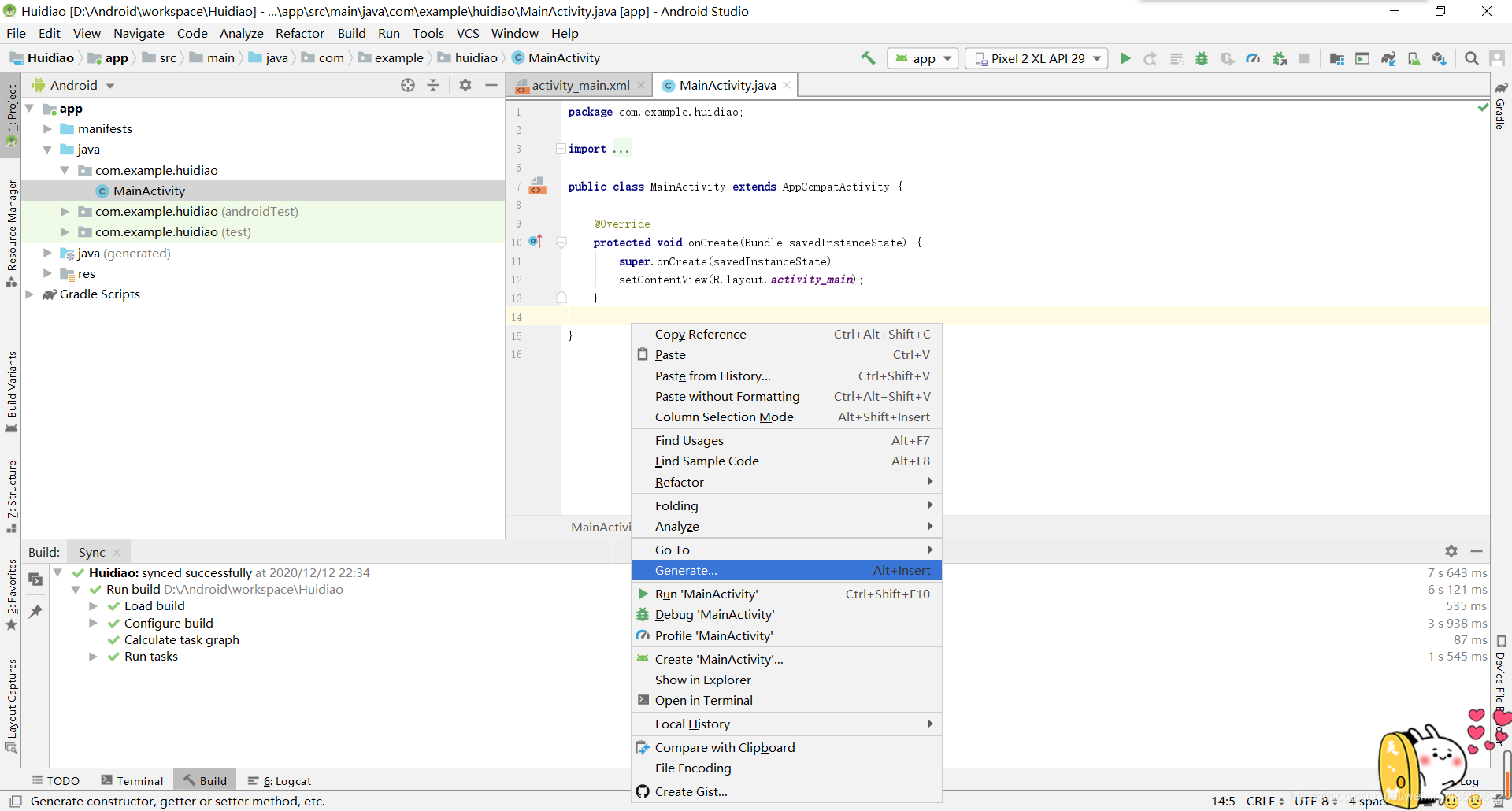Open the VCS menu
This screenshot has width=1512, height=811.
click(468, 33)
